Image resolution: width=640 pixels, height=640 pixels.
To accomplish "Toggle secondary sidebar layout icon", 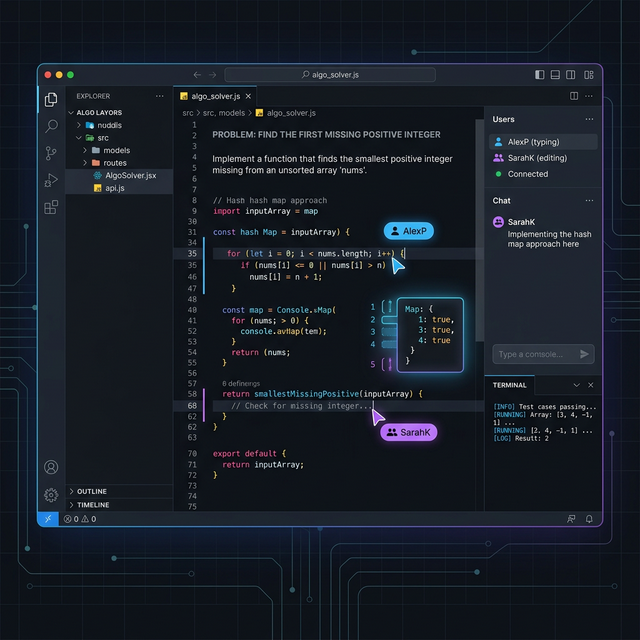I will point(571,75).
